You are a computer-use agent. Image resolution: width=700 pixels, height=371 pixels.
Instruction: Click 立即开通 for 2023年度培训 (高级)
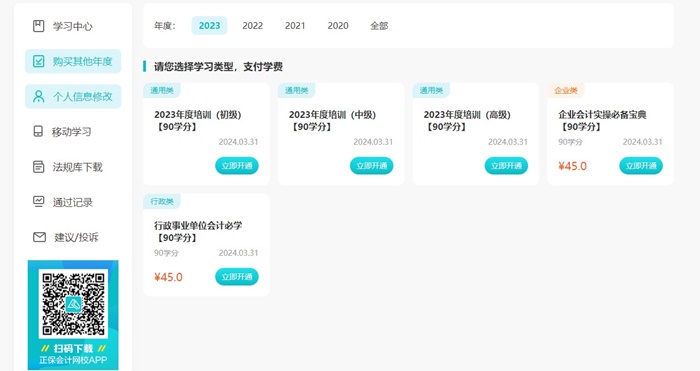(x=506, y=166)
